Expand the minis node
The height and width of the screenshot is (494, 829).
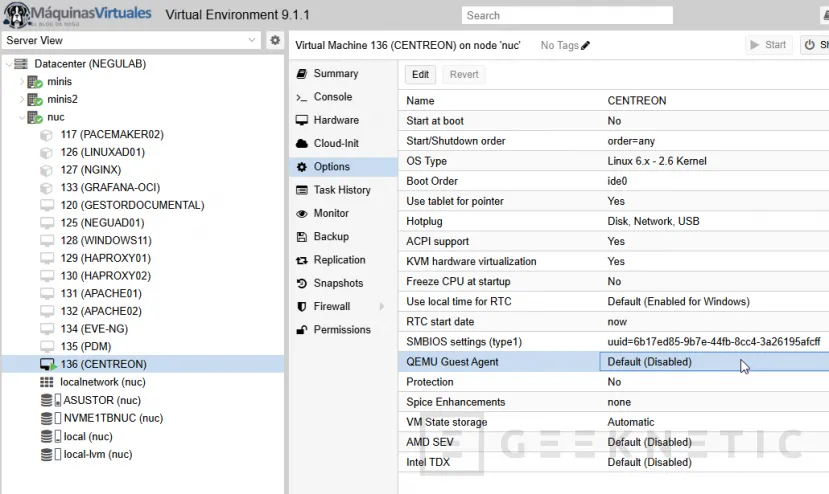click(x=22, y=82)
